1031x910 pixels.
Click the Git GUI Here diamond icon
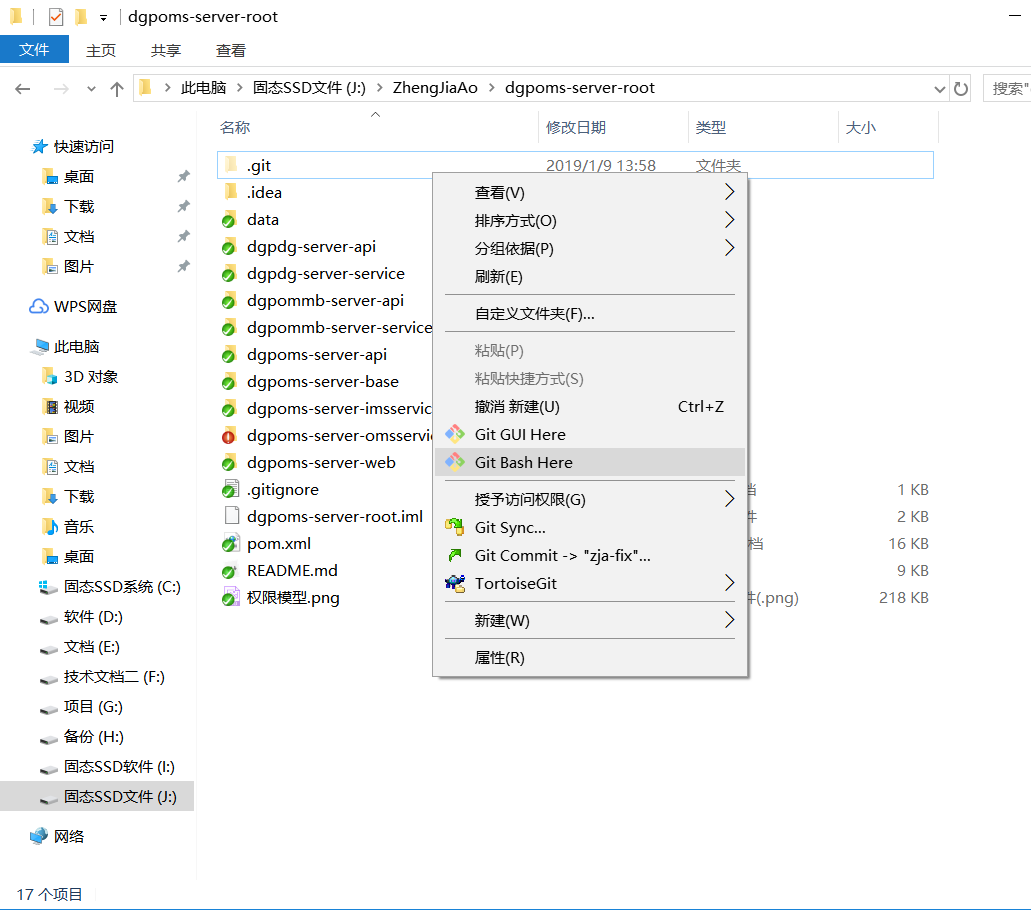point(454,434)
